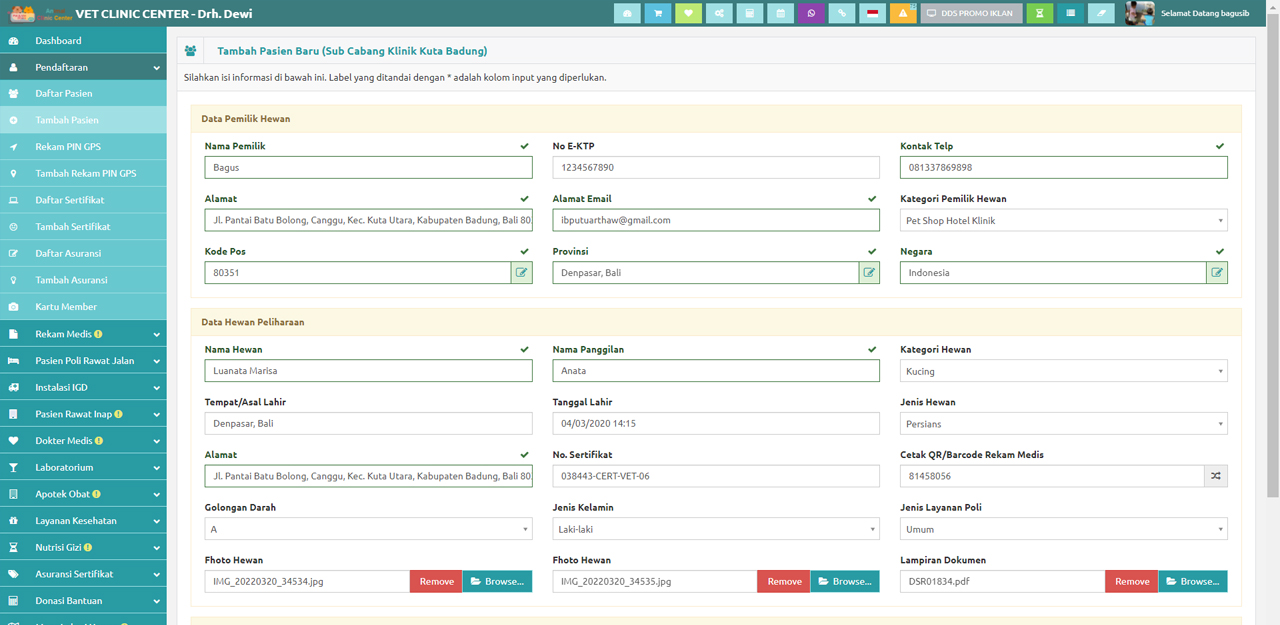Open Daftar Pasien in the sidebar
Image resolution: width=1280 pixels, height=625 pixels.
[64, 94]
